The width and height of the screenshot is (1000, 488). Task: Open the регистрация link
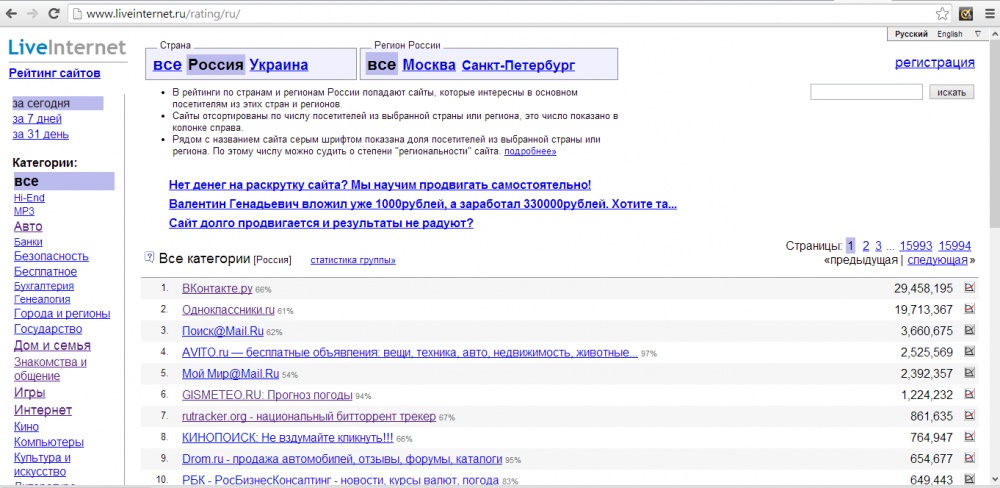coord(935,63)
